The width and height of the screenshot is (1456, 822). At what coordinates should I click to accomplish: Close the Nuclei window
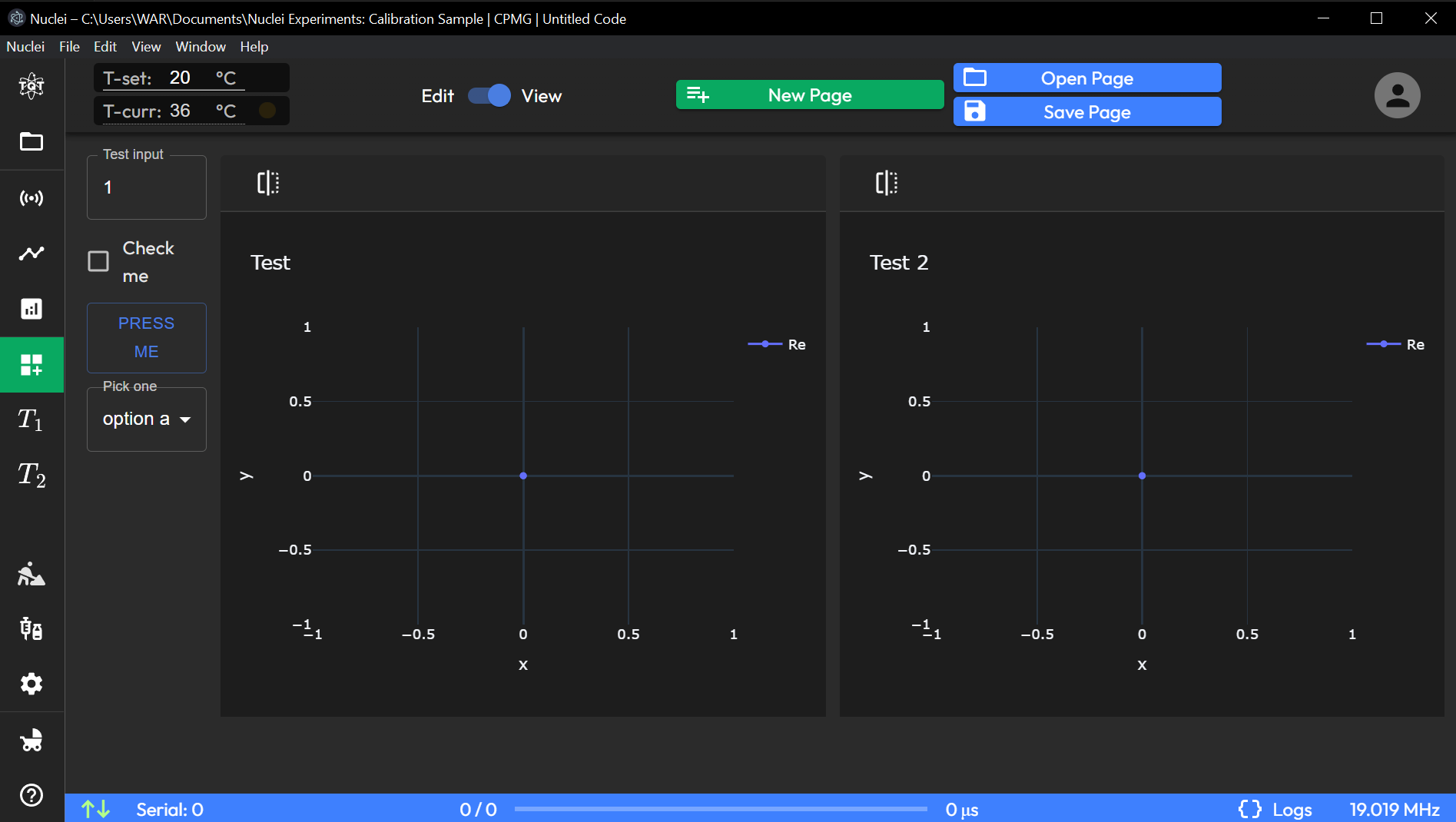tap(1430, 18)
